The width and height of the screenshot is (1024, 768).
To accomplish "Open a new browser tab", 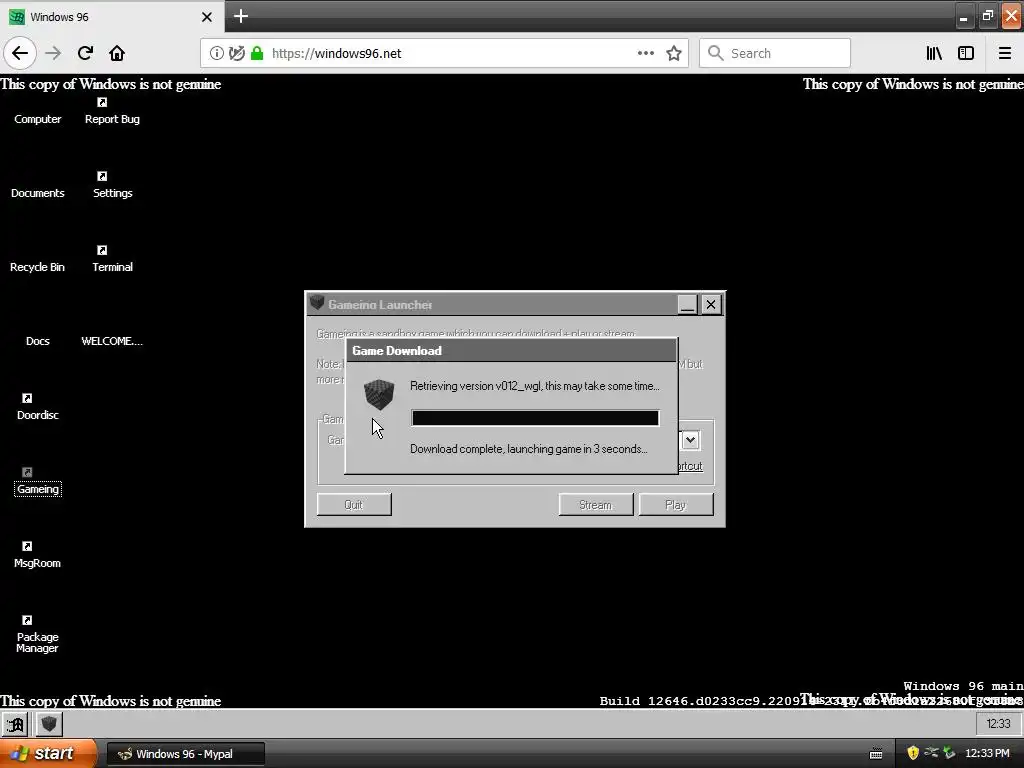I will (241, 16).
